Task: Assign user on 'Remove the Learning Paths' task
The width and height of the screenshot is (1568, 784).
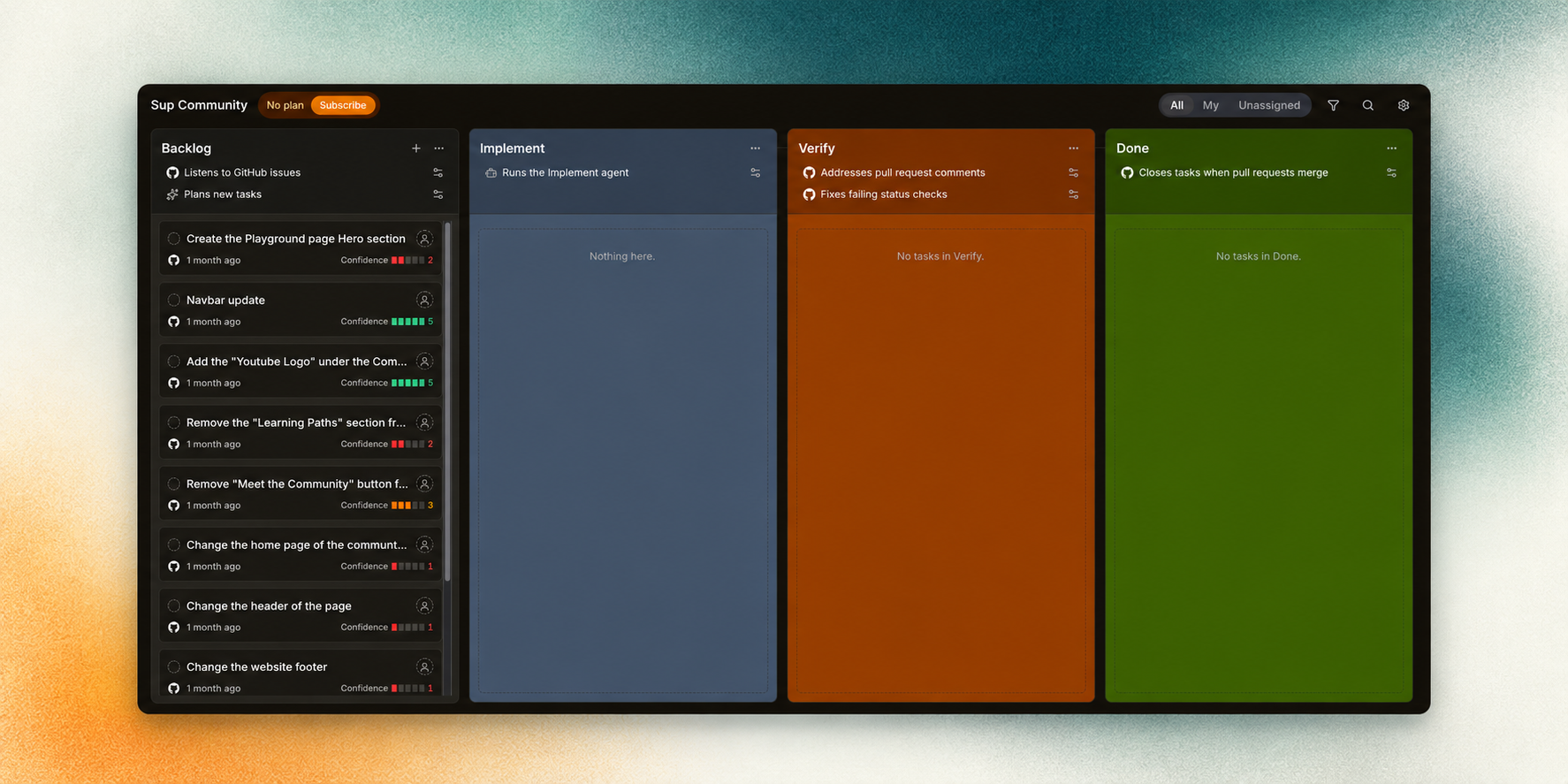Action: [x=424, y=422]
